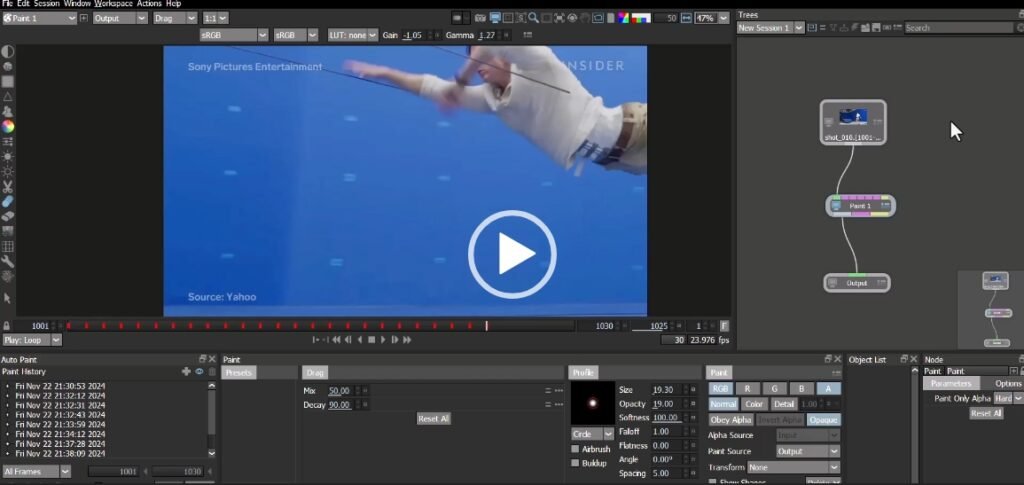Select the highlighted blue pill Drag brush

[7, 202]
